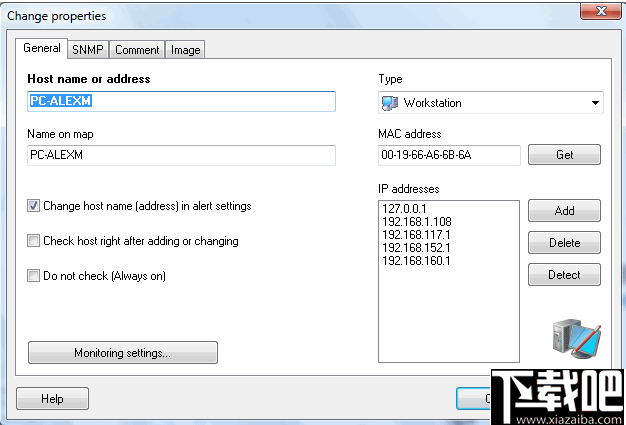Enable Check host right after adding

34,241
